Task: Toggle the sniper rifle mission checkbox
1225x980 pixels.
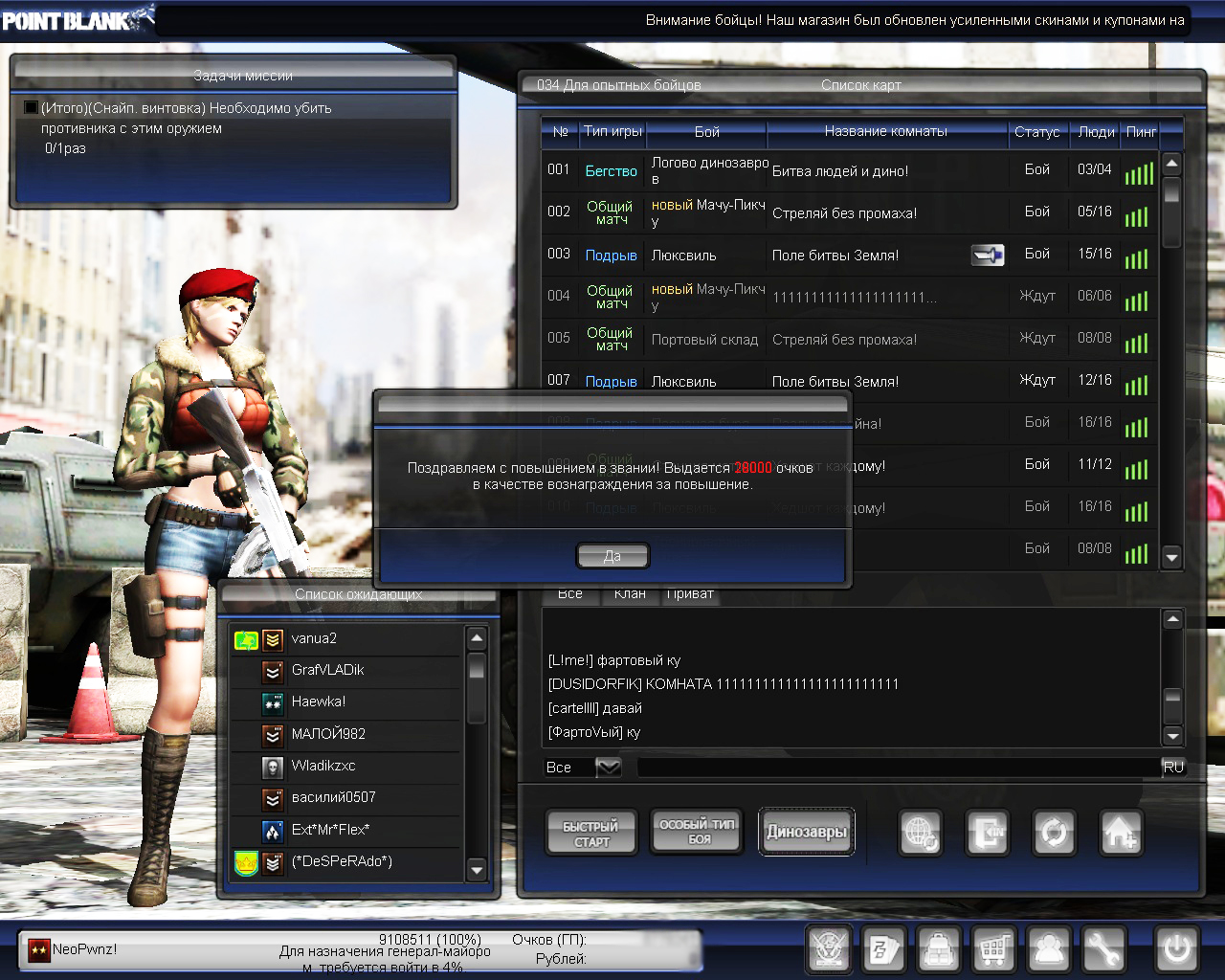Action: pyautogui.click(x=31, y=108)
